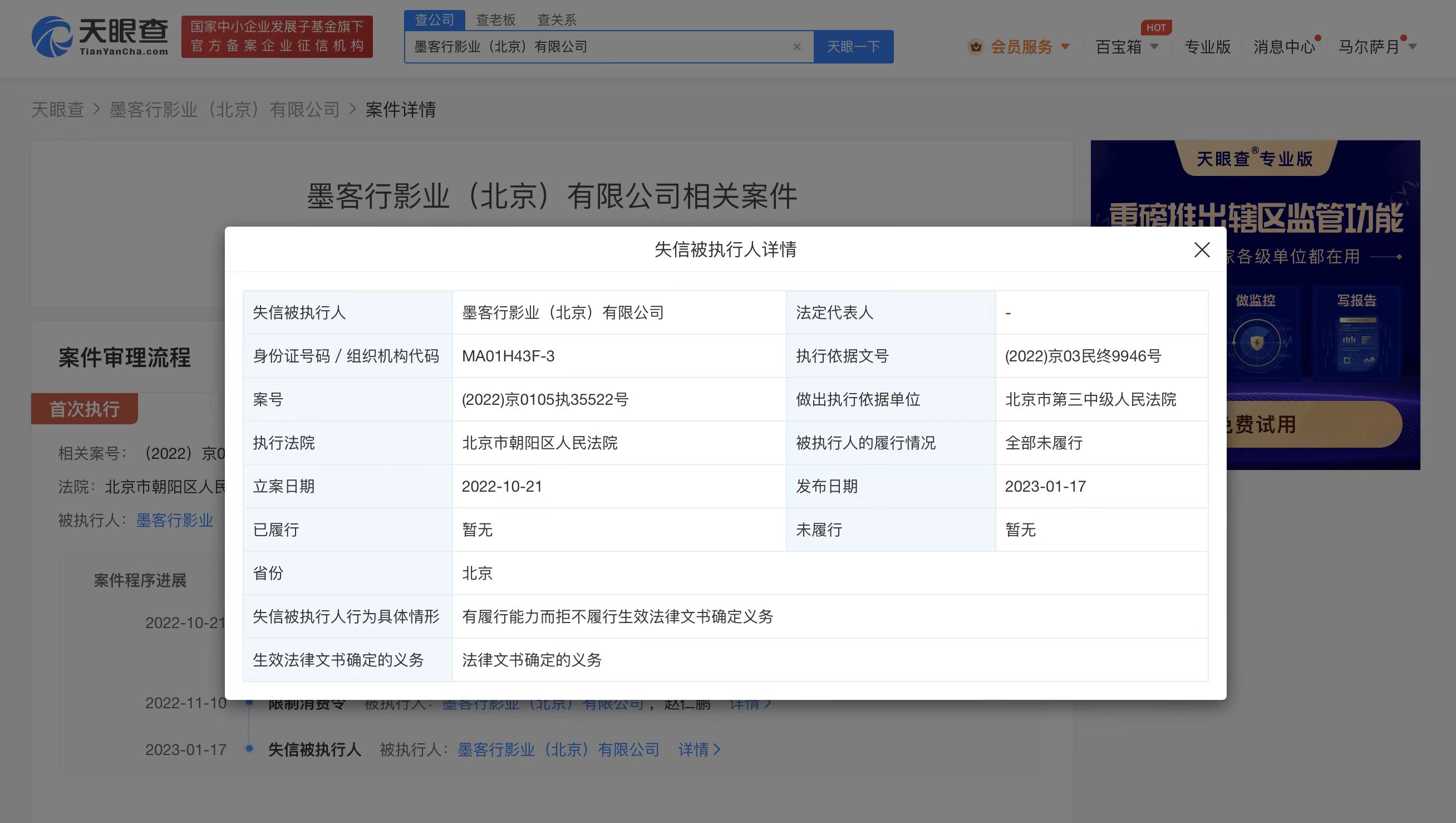Click the 会员服务 crown icon
The height and width of the screenshot is (823, 1456).
click(976, 47)
